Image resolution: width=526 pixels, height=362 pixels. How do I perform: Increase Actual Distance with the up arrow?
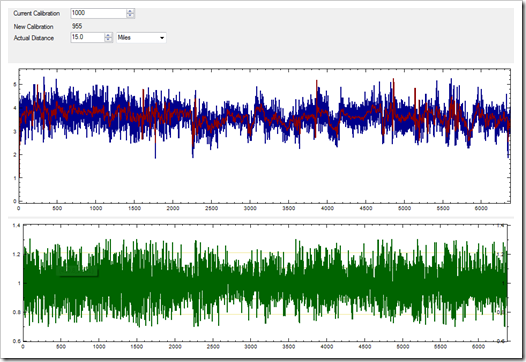pyautogui.click(x=108, y=35)
